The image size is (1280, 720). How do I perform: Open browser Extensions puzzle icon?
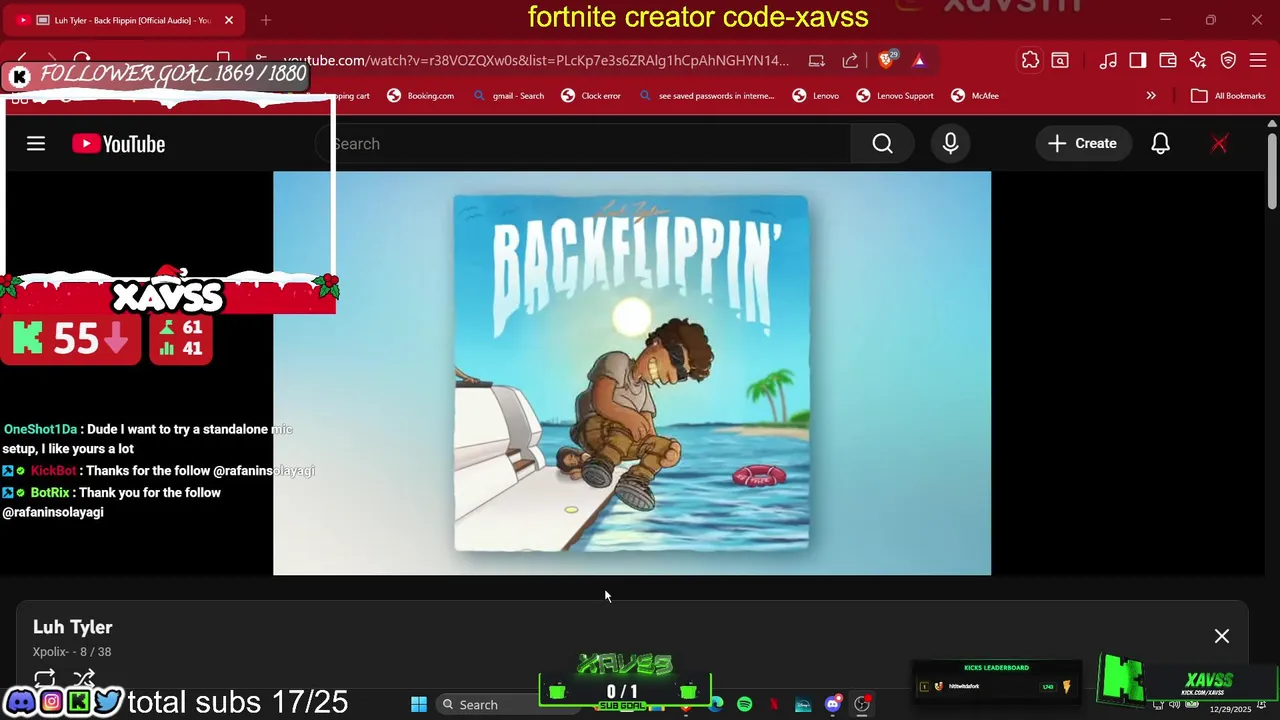click(x=1030, y=60)
